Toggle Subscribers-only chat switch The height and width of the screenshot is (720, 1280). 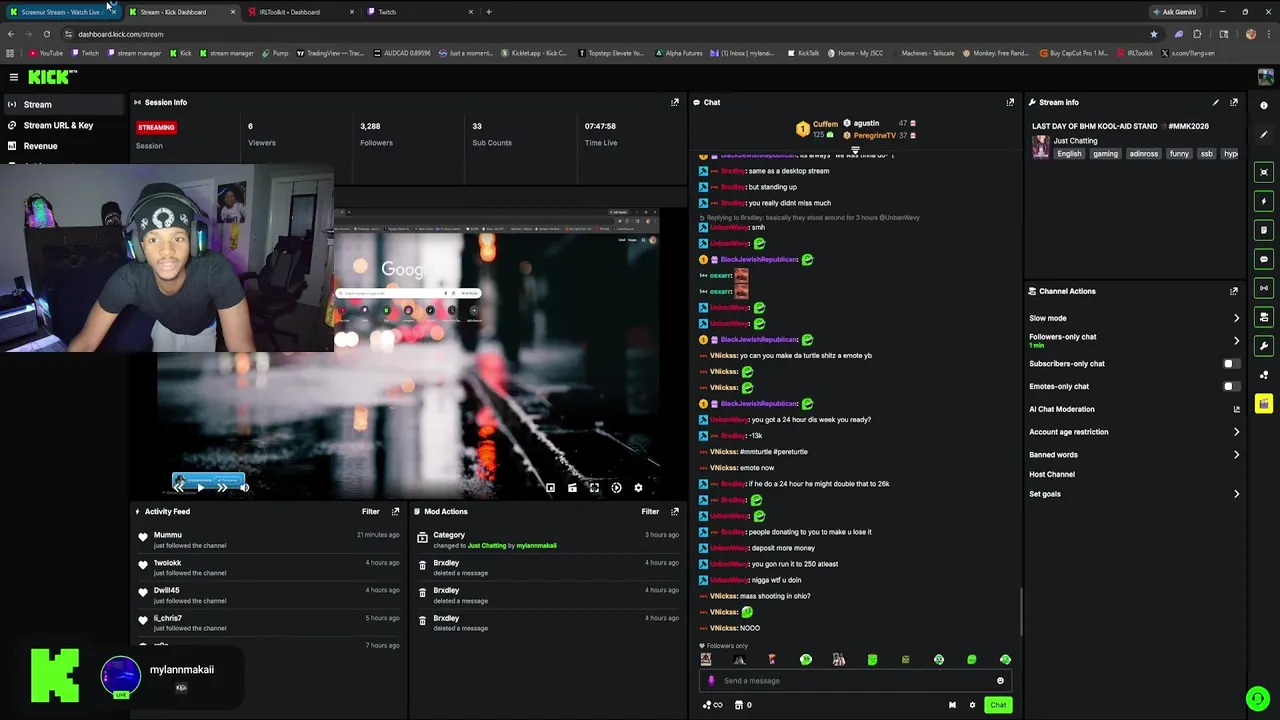[1232, 364]
